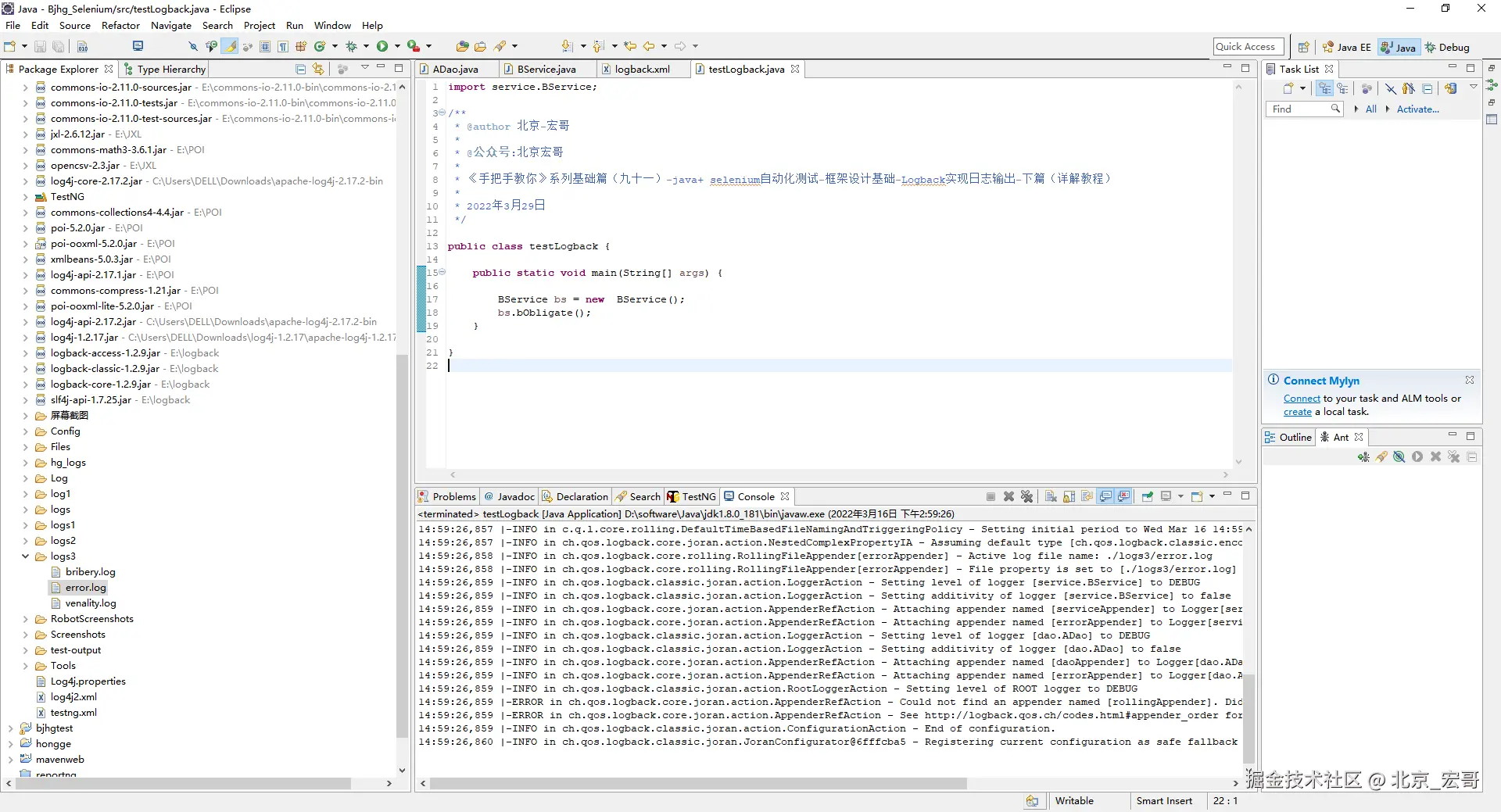Click the New Java Class icon
Screen dimensions: 1501x812
click(x=320, y=47)
